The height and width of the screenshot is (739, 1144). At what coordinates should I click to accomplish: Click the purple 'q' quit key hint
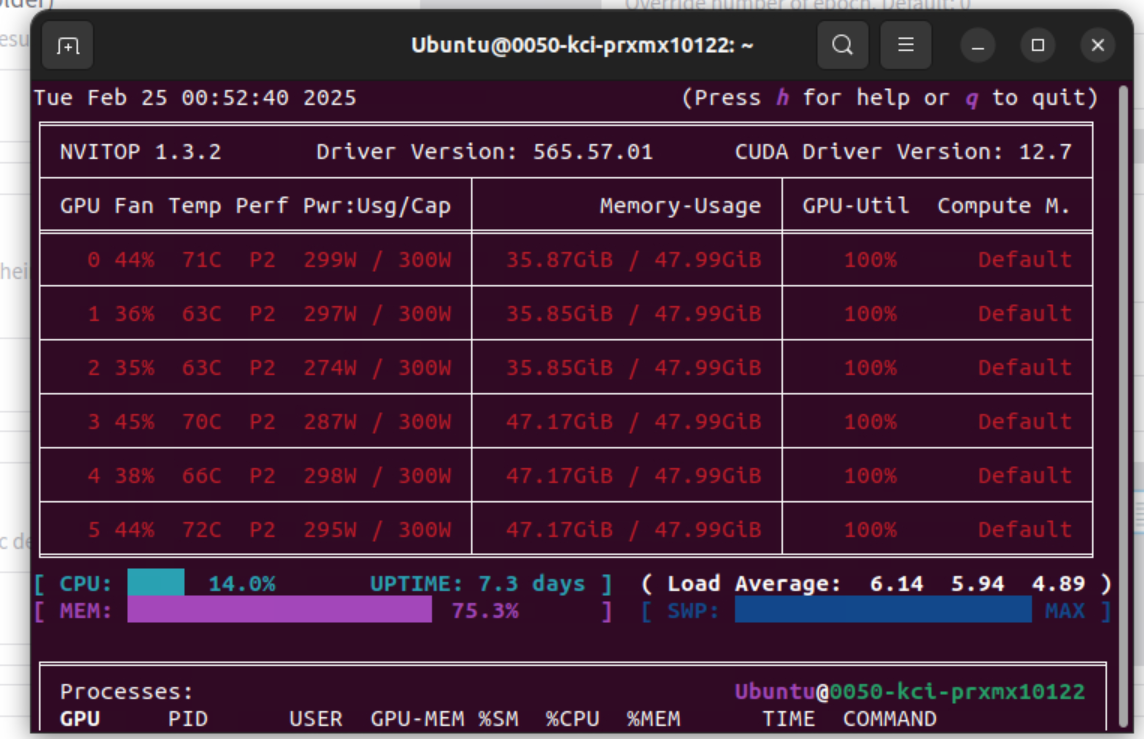(972, 98)
